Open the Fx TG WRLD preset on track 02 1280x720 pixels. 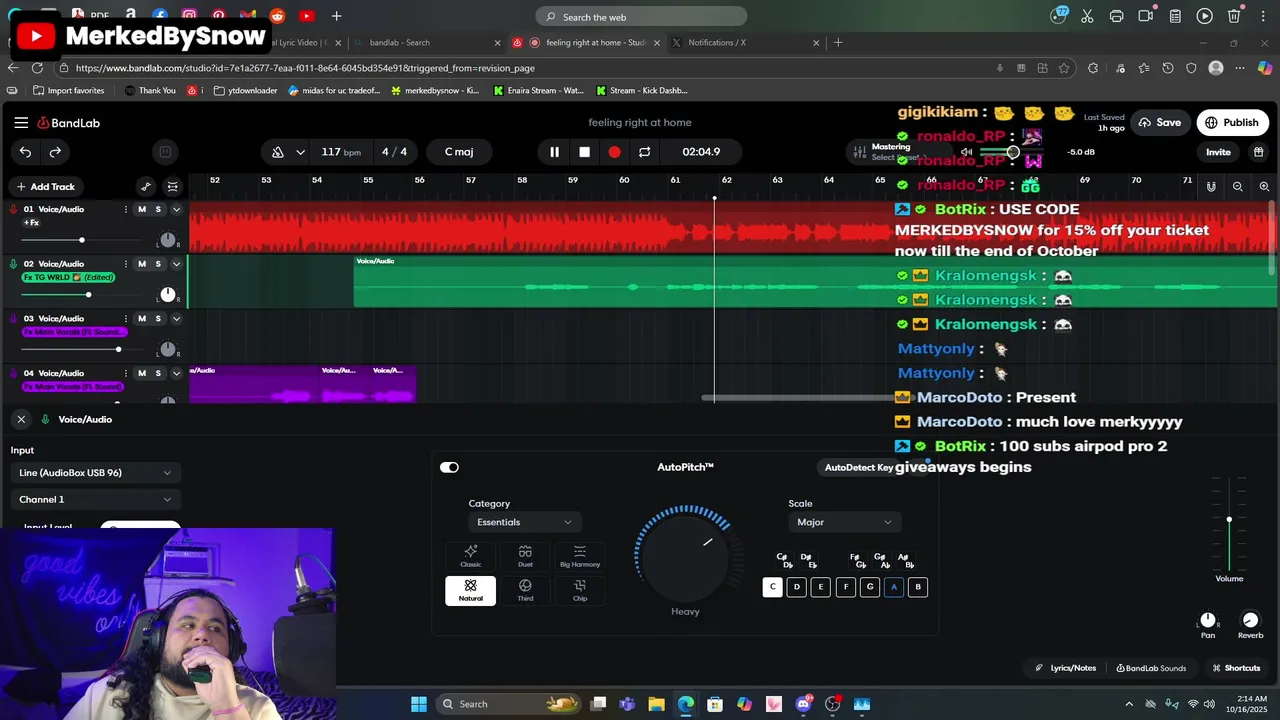[68, 277]
